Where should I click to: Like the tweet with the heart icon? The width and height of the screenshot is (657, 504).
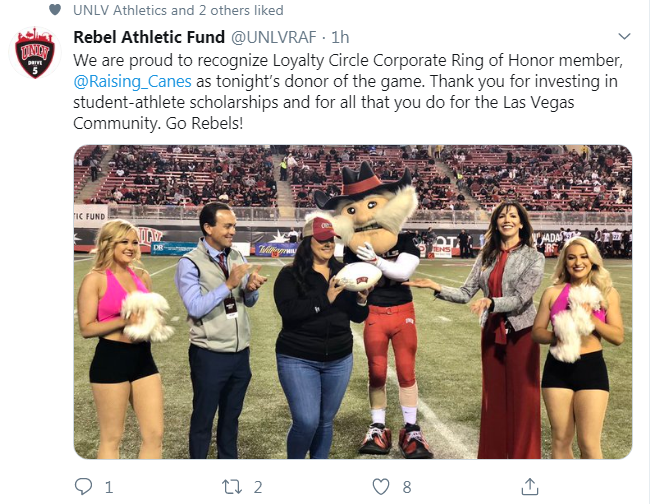click(x=380, y=487)
